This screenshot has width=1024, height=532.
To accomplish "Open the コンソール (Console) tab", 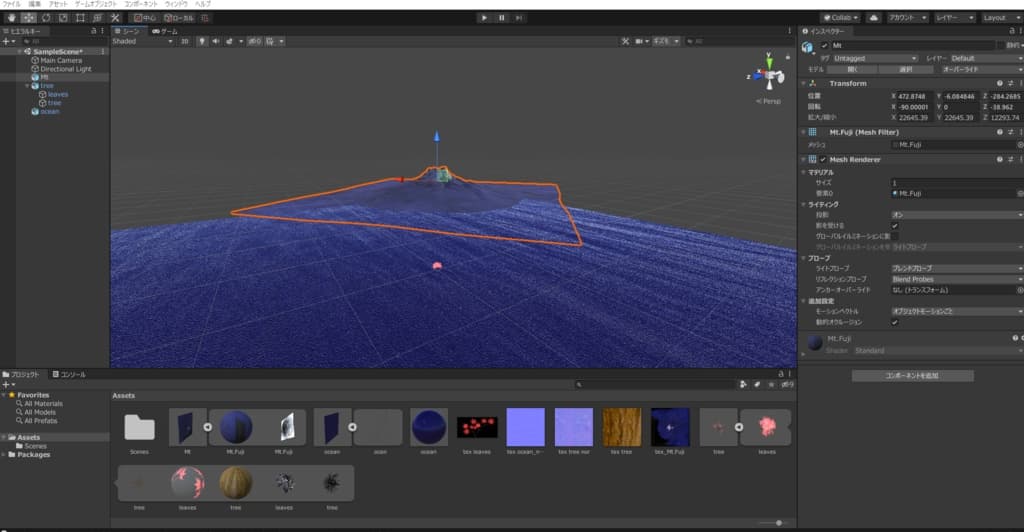I will [x=70, y=374].
